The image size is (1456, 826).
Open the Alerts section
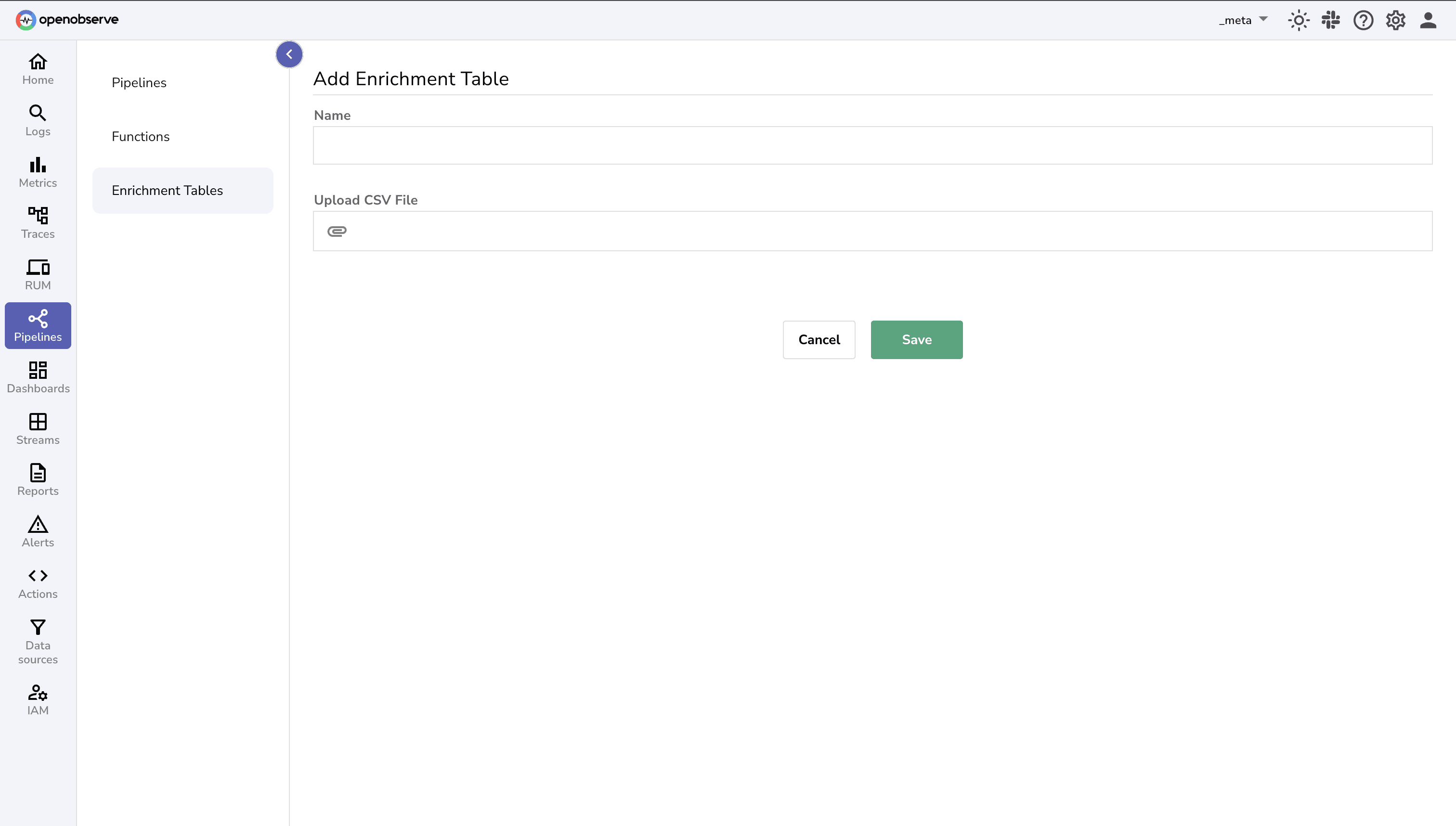(38, 531)
